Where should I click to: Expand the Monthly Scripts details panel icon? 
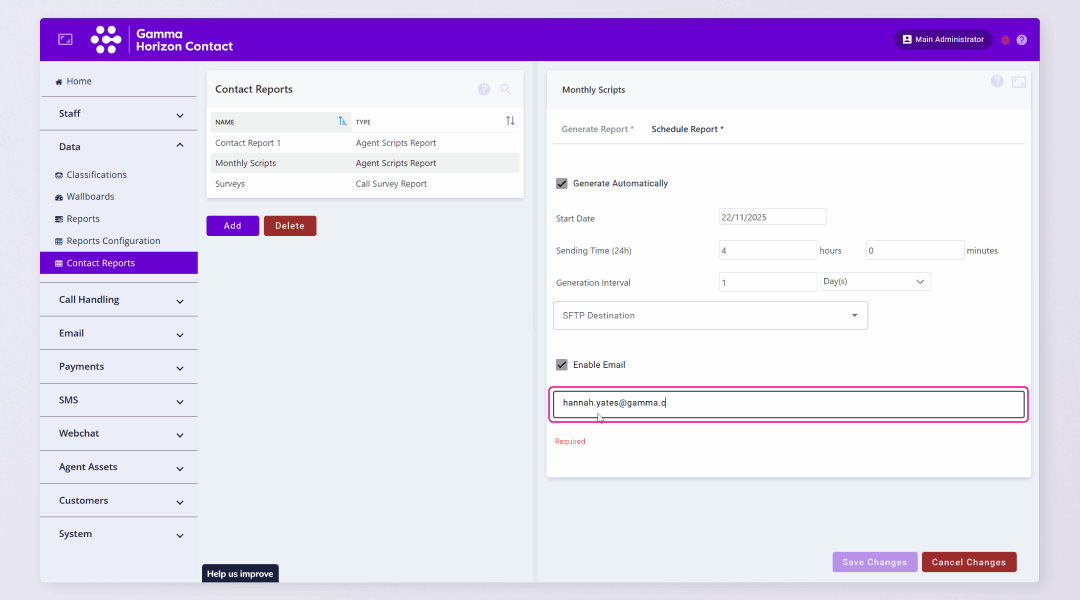[x=1019, y=82]
